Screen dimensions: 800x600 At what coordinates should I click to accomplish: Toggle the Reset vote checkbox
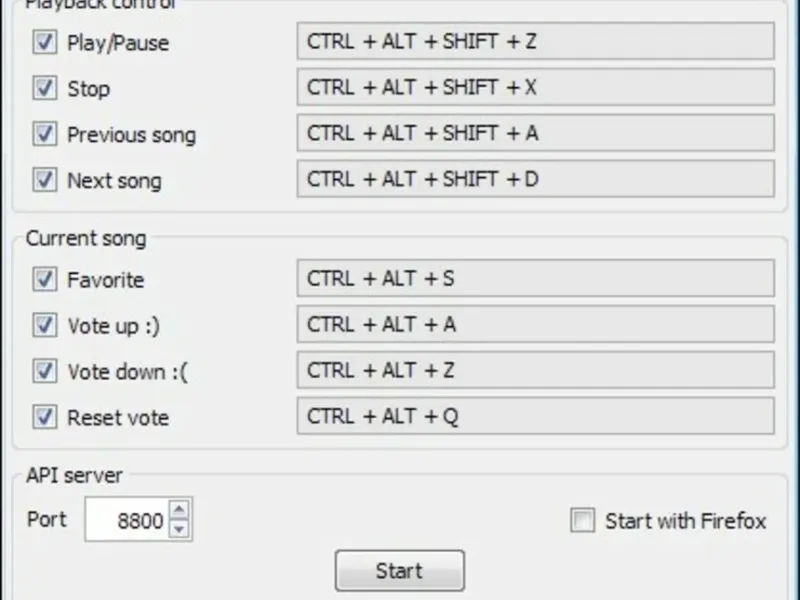pos(45,417)
